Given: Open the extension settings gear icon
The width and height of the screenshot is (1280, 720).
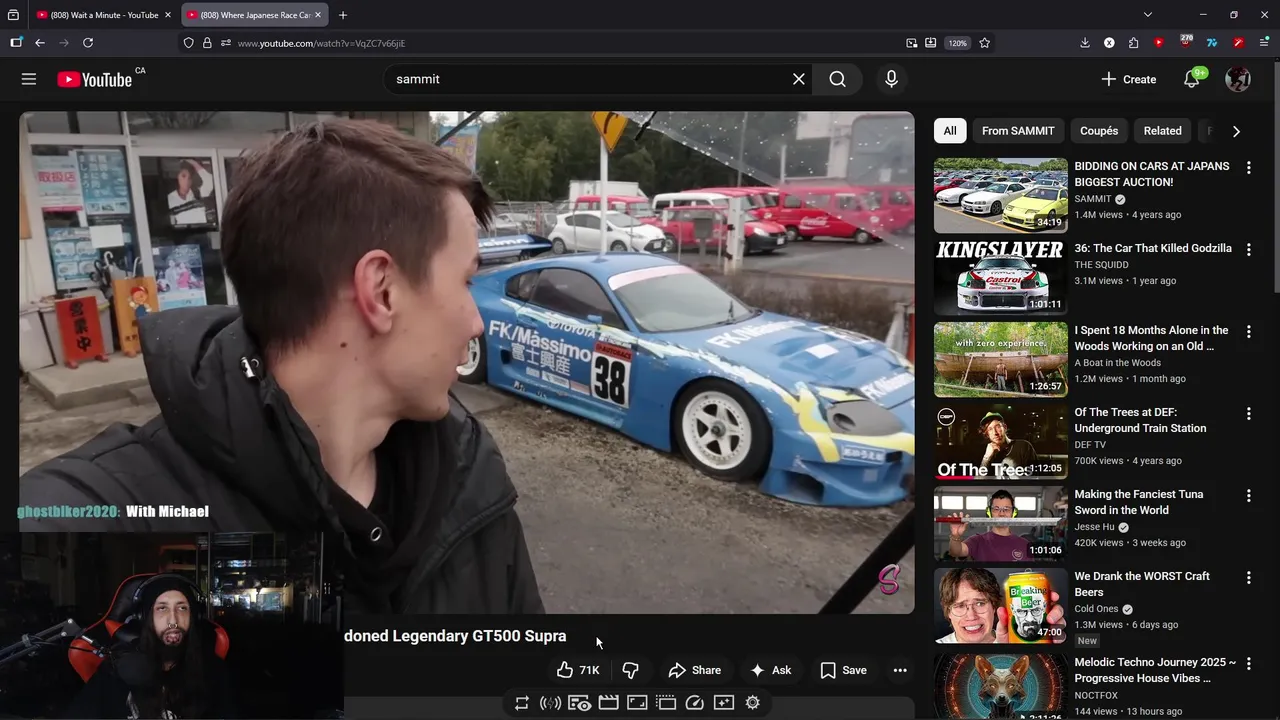Looking at the screenshot, I should (753, 703).
